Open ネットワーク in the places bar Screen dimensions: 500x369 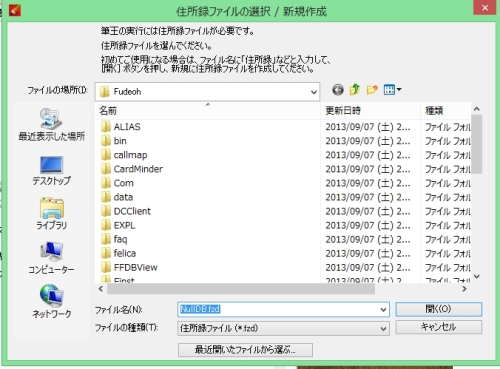coord(51,301)
